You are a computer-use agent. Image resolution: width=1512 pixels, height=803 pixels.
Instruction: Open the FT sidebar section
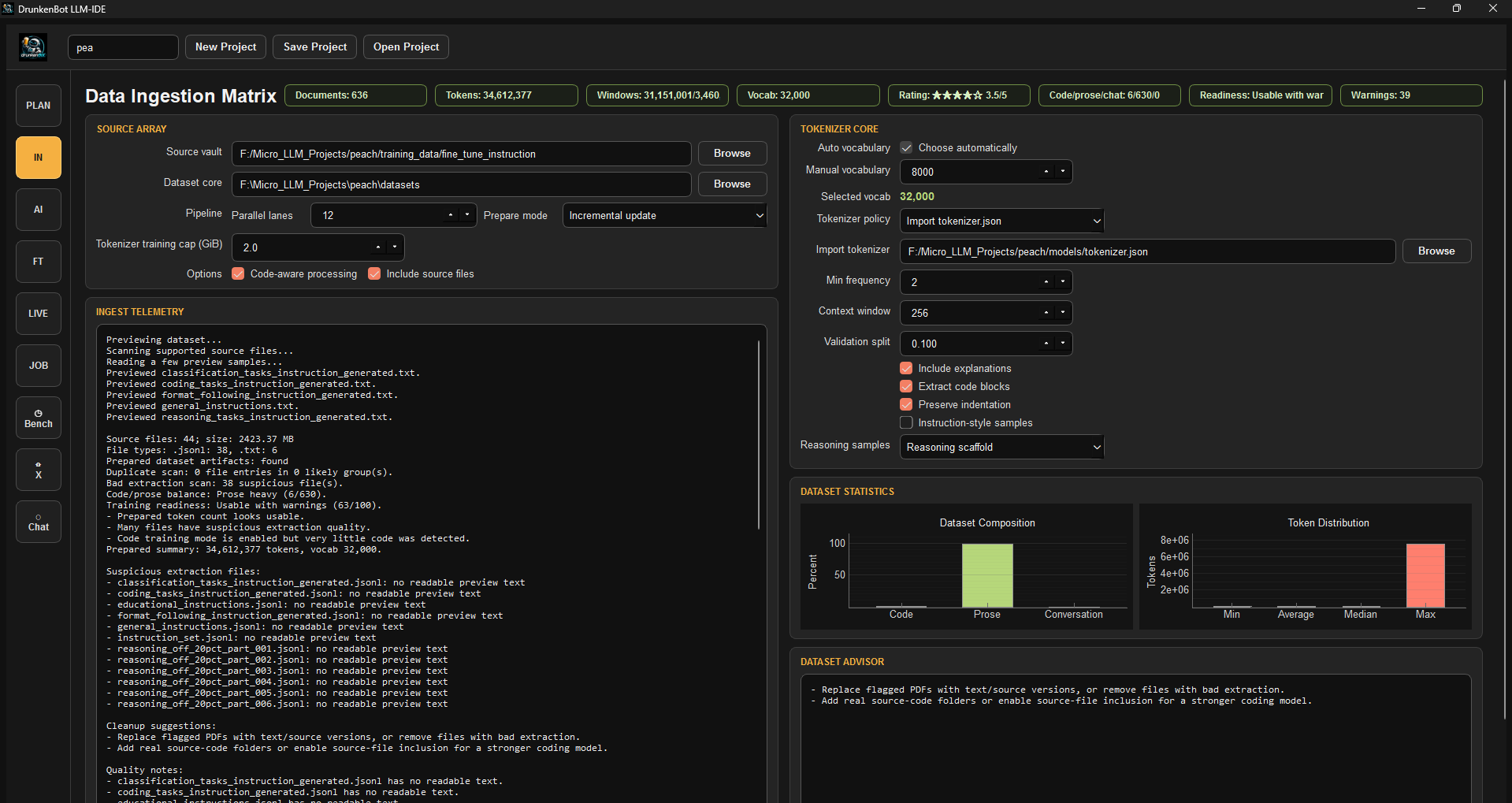(x=39, y=262)
